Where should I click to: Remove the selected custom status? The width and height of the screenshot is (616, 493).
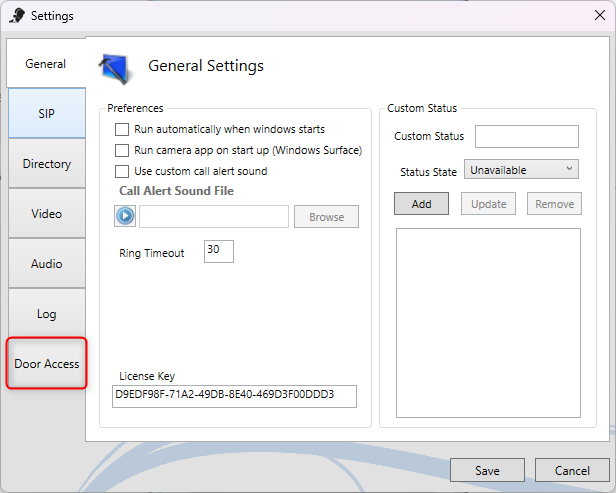point(554,203)
